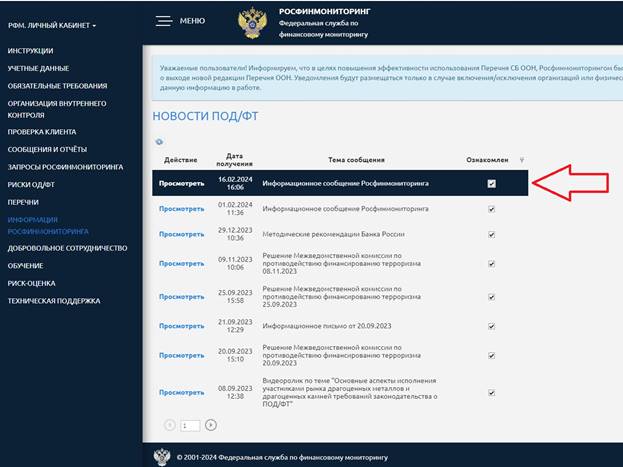Go to previous page arrow in pager
623x467 pixels.
[170, 425]
